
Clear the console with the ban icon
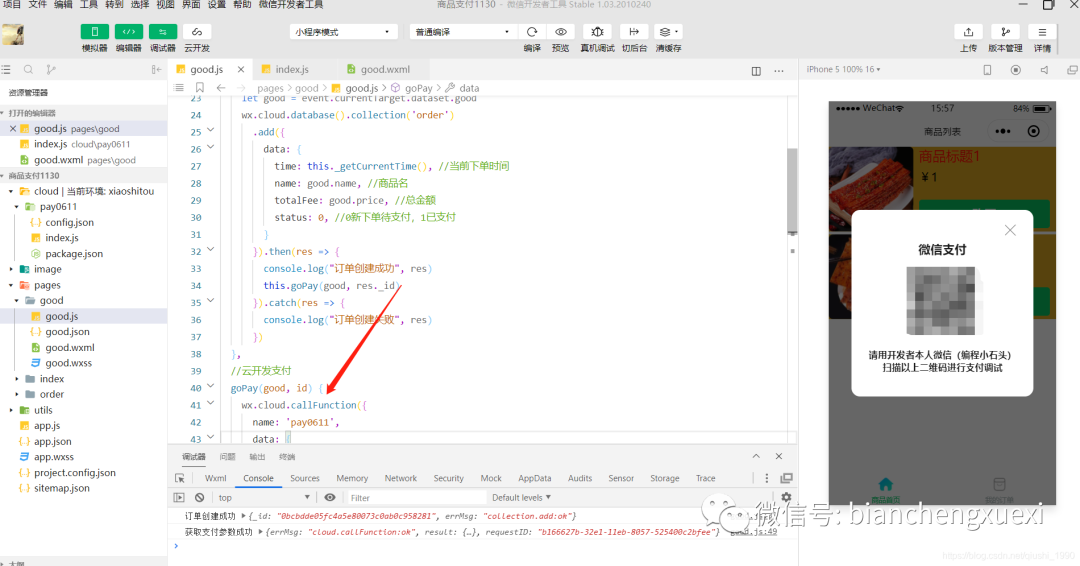coord(200,497)
